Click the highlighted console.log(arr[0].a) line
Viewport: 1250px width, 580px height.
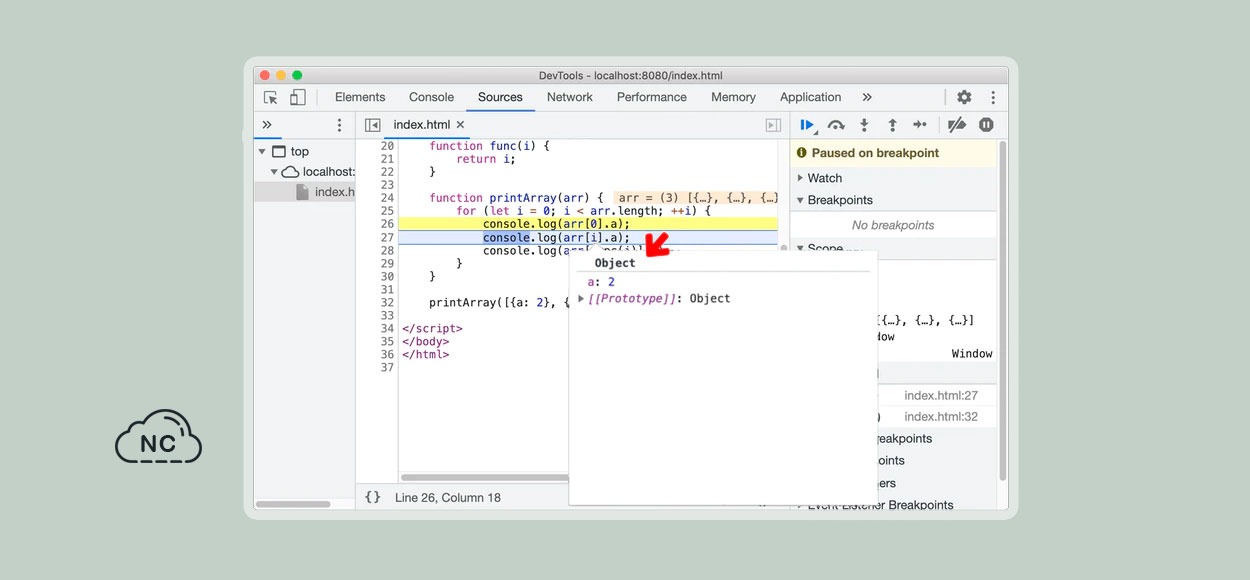click(x=588, y=224)
